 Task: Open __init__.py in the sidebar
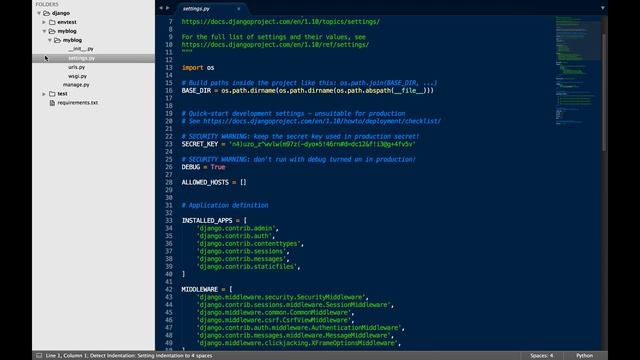coord(81,49)
